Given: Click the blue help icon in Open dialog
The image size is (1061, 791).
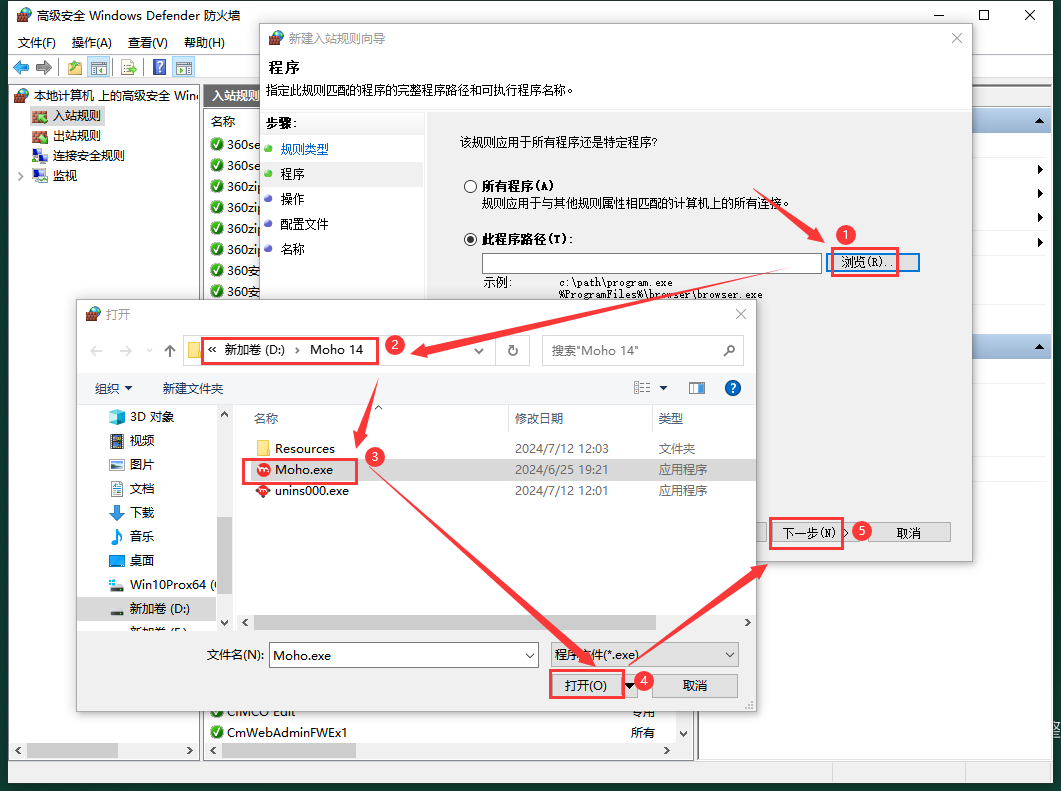Looking at the screenshot, I should [733, 388].
